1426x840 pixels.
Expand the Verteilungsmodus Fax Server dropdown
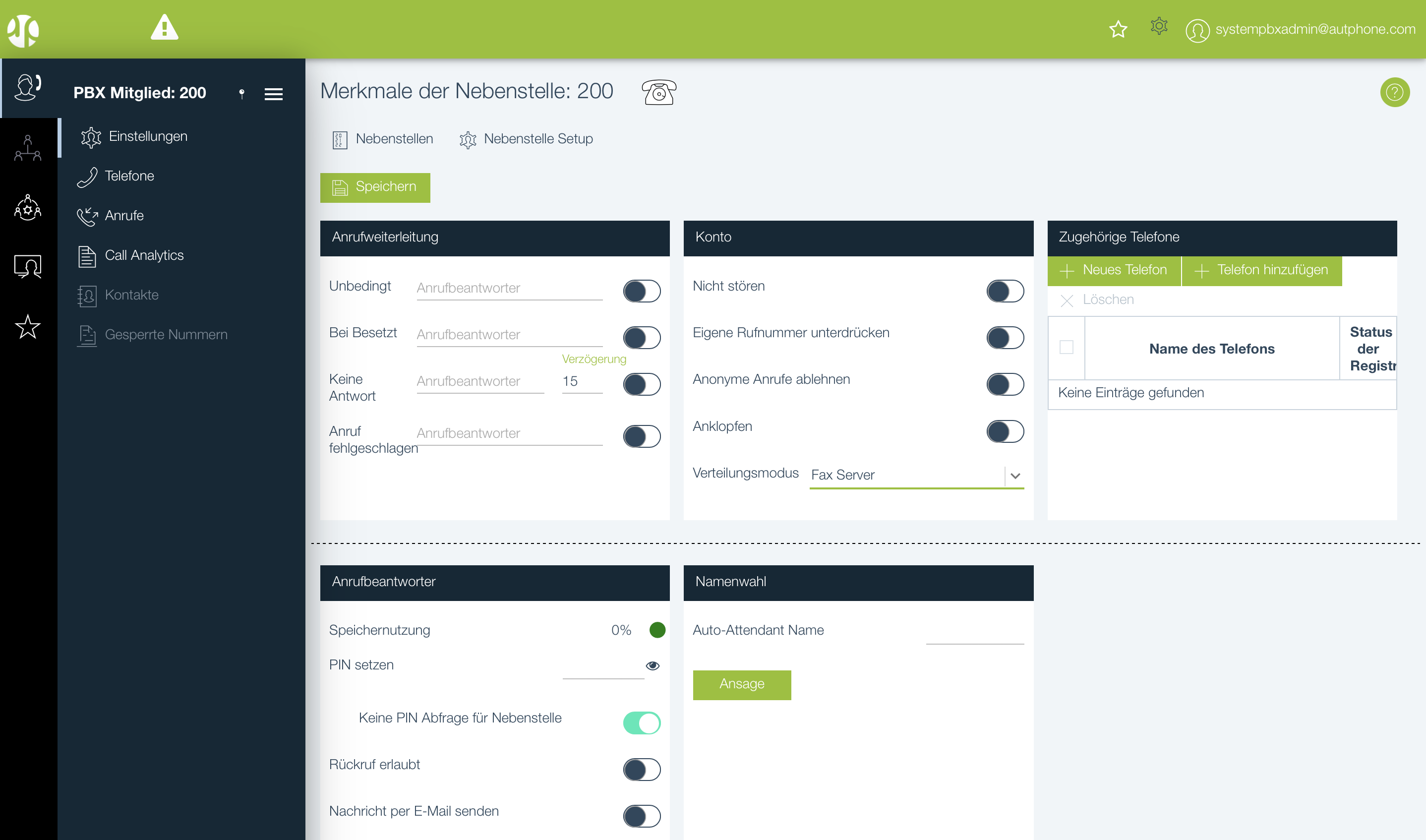click(x=1015, y=476)
